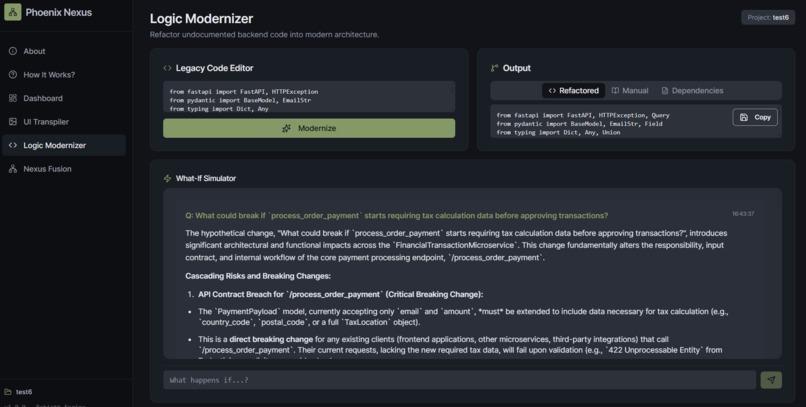This screenshot has width=806, height=407.
Task: Click the UI Transpiler image icon
Action: (x=13, y=122)
